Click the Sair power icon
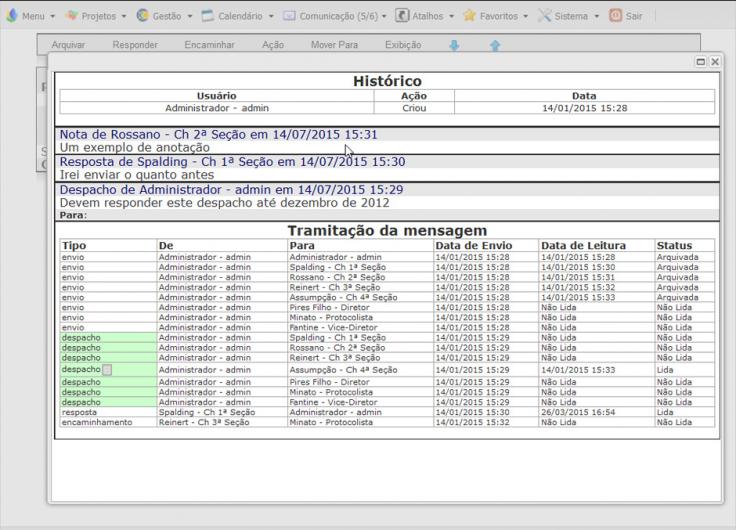The height and width of the screenshot is (530, 736). (615, 16)
